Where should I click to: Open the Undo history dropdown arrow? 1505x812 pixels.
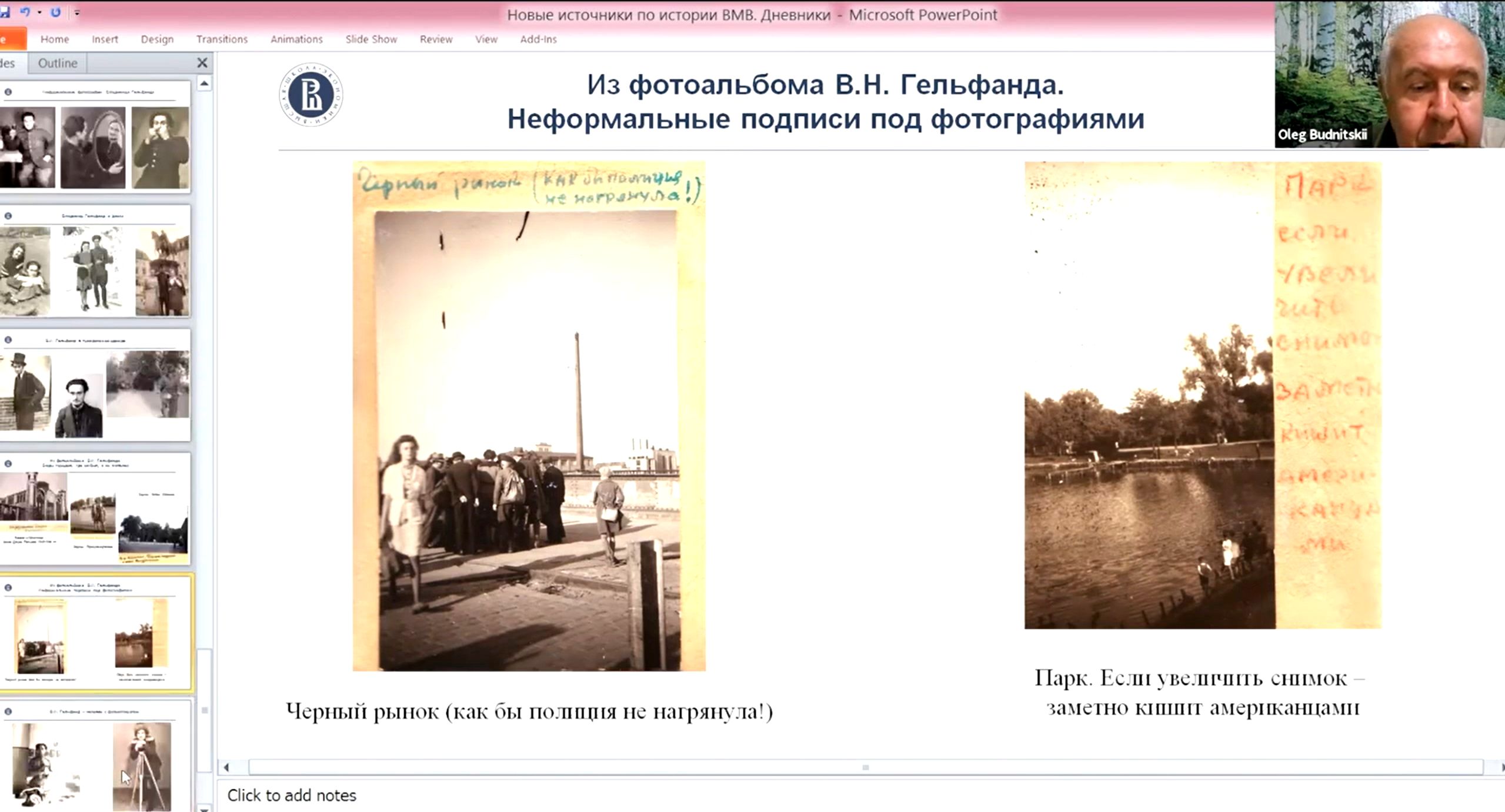point(39,12)
